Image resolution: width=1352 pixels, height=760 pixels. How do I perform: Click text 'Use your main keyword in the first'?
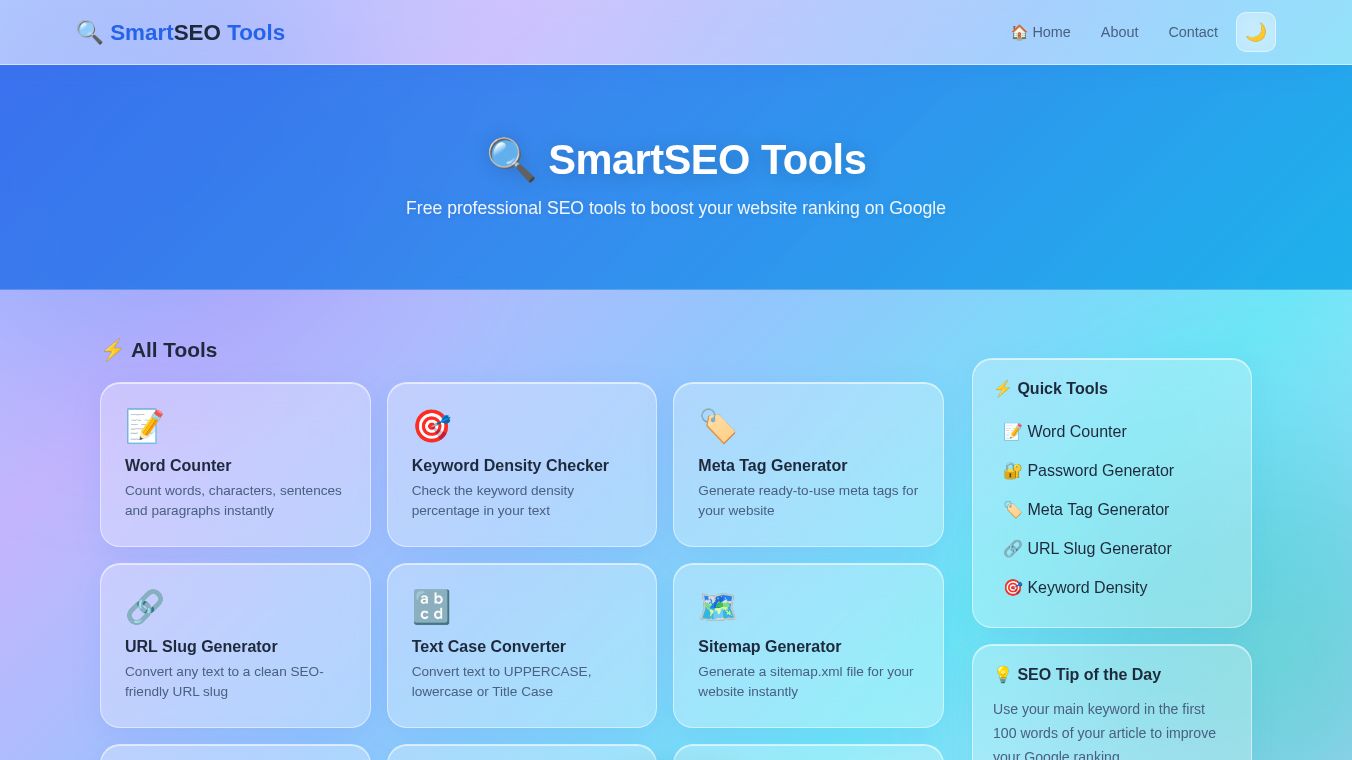click(1099, 709)
